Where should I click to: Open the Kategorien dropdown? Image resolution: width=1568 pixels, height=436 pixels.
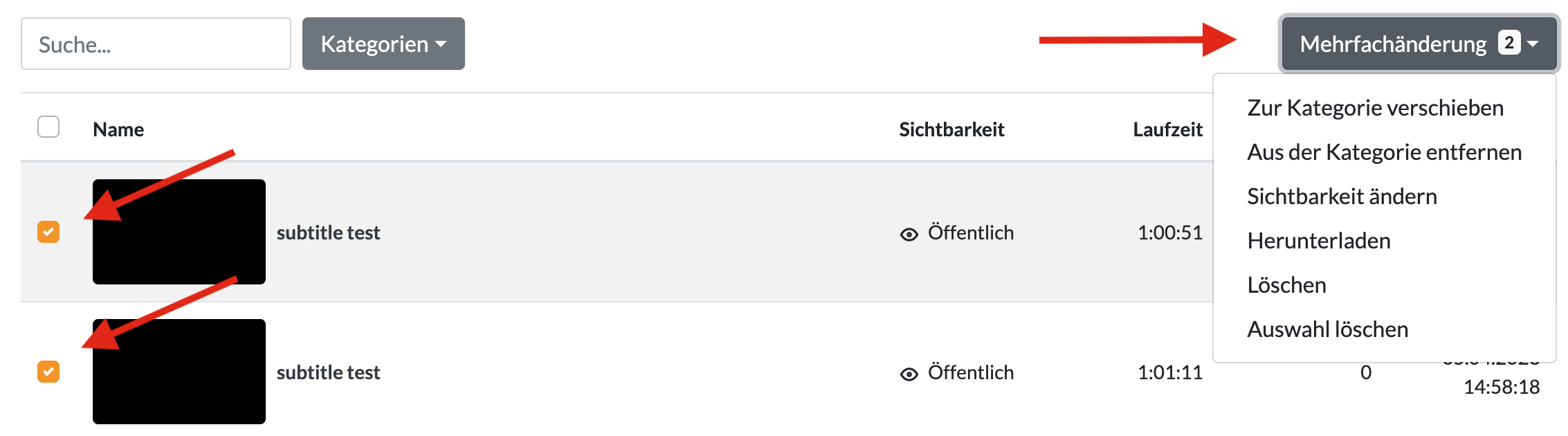coord(383,44)
